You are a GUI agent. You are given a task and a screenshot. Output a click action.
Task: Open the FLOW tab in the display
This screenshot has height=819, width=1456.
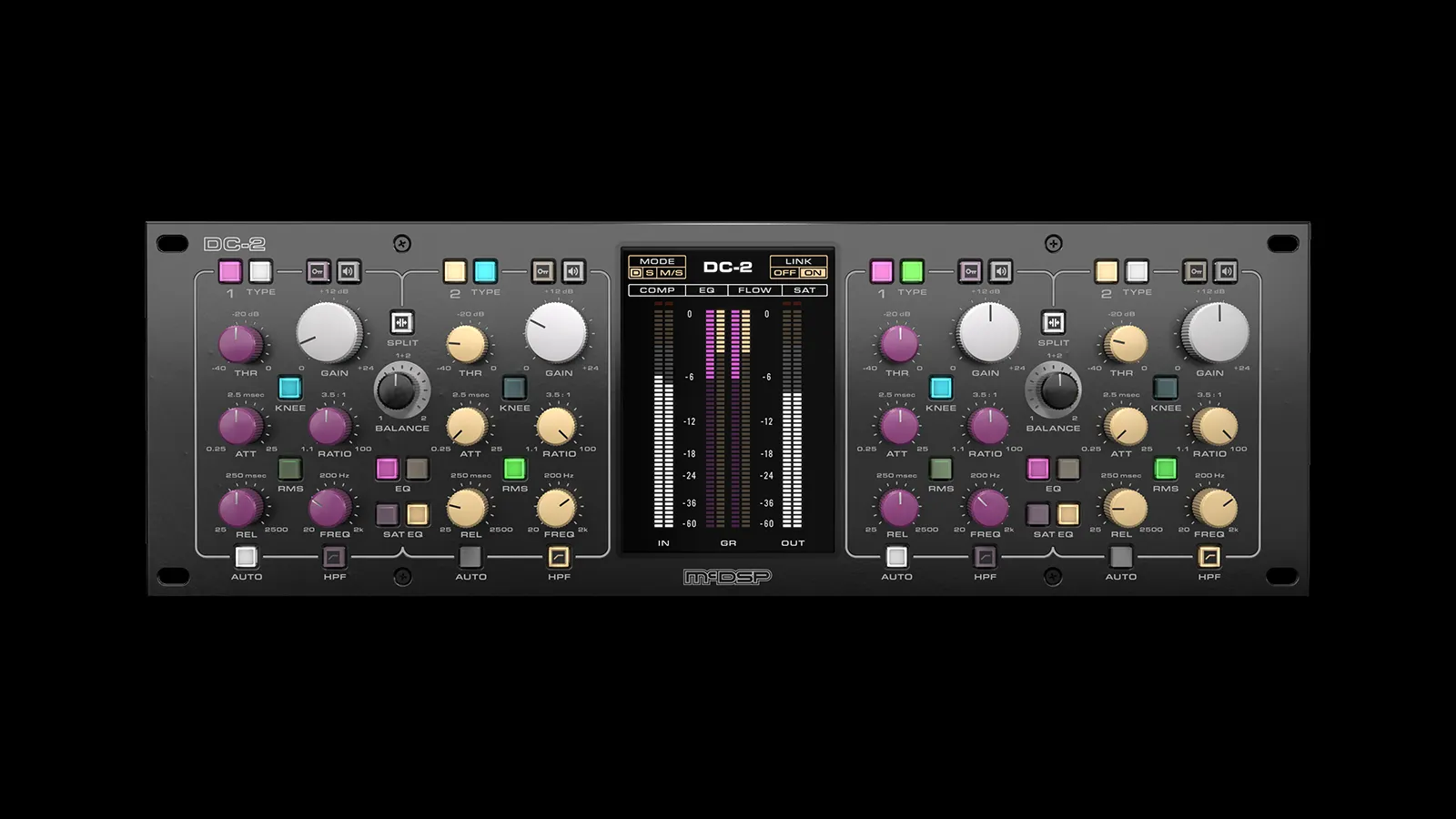click(x=754, y=290)
